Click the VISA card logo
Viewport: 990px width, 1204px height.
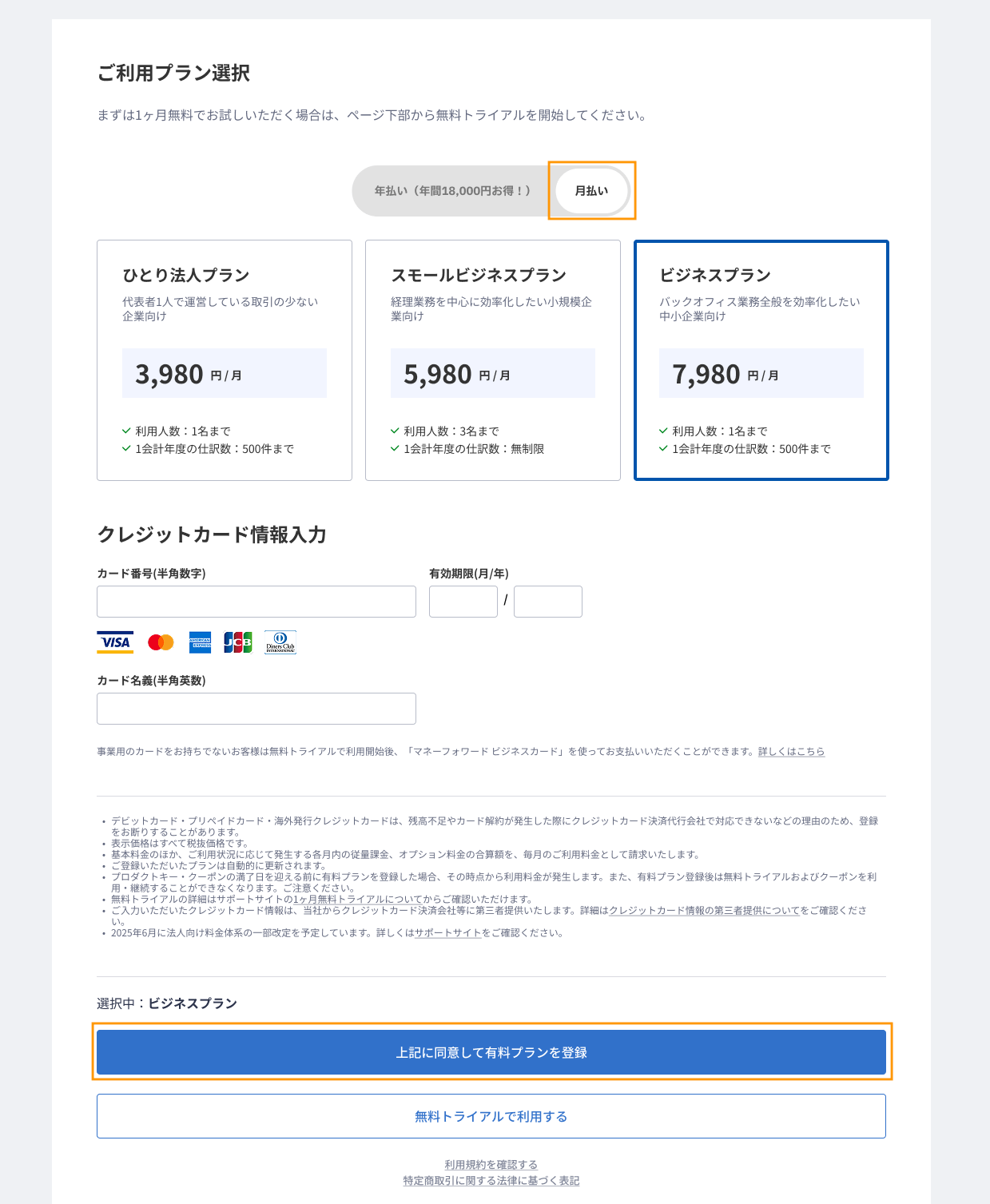(115, 642)
